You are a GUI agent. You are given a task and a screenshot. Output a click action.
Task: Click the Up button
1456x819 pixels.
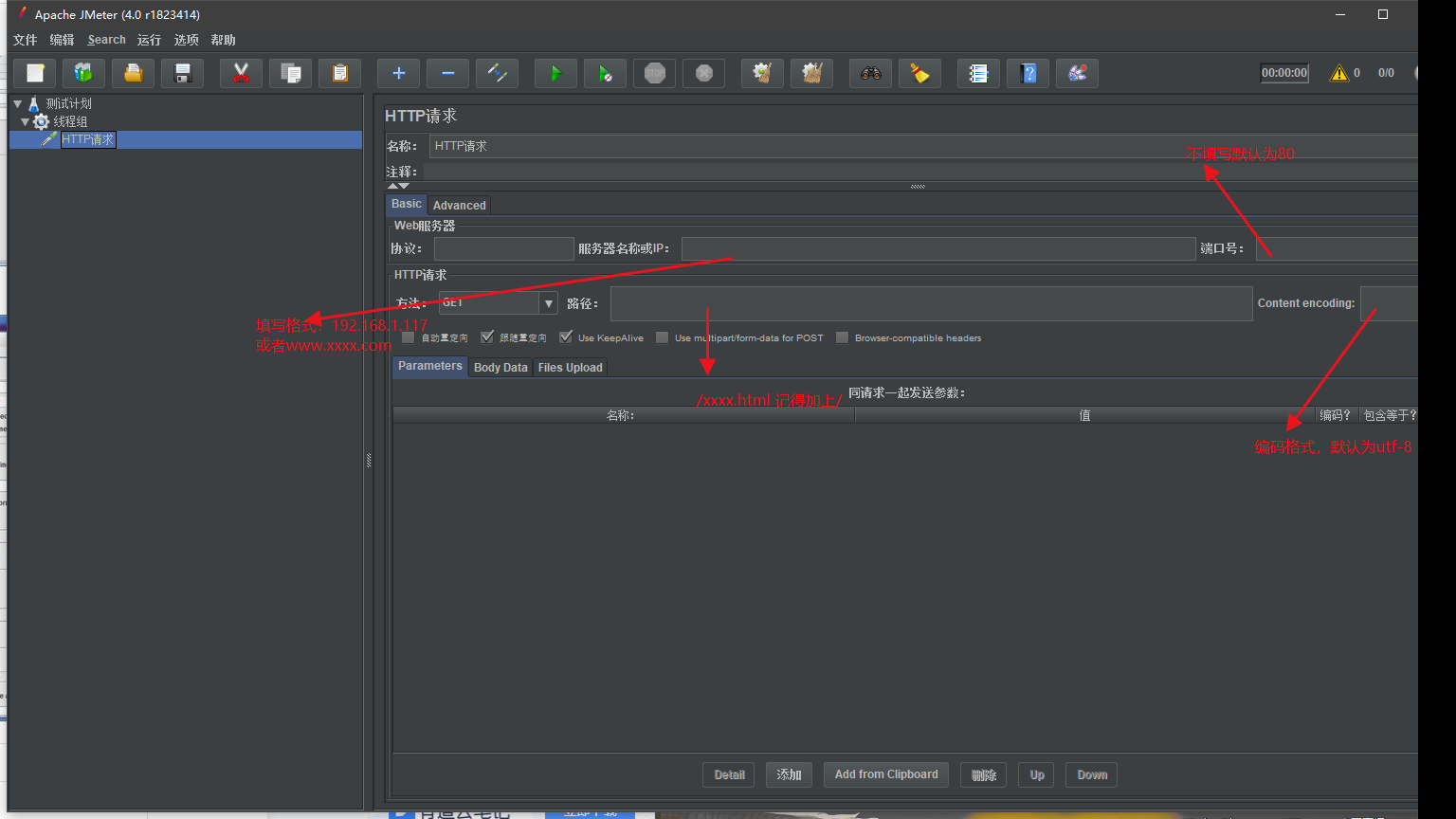pyautogui.click(x=1037, y=774)
